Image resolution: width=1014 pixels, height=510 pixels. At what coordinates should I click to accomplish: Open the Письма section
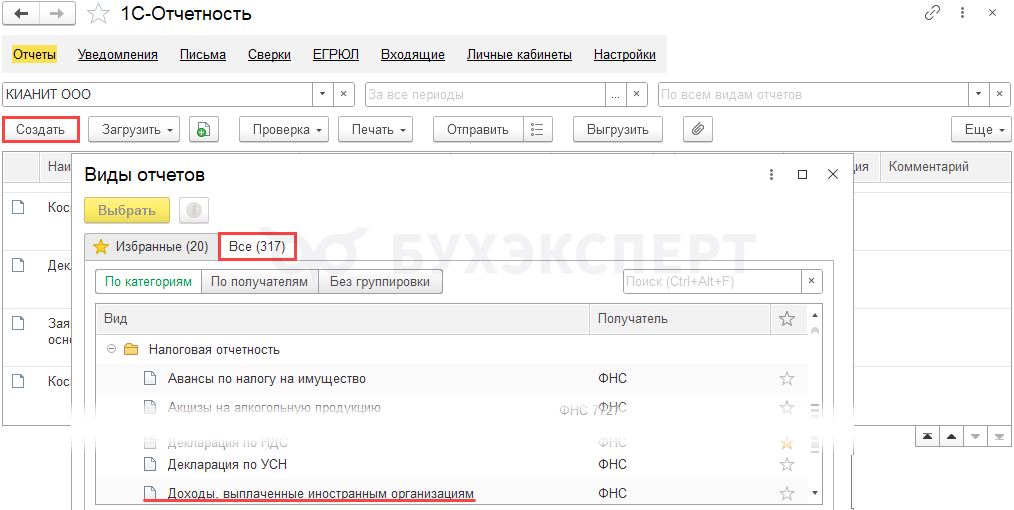tap(203, 55)
